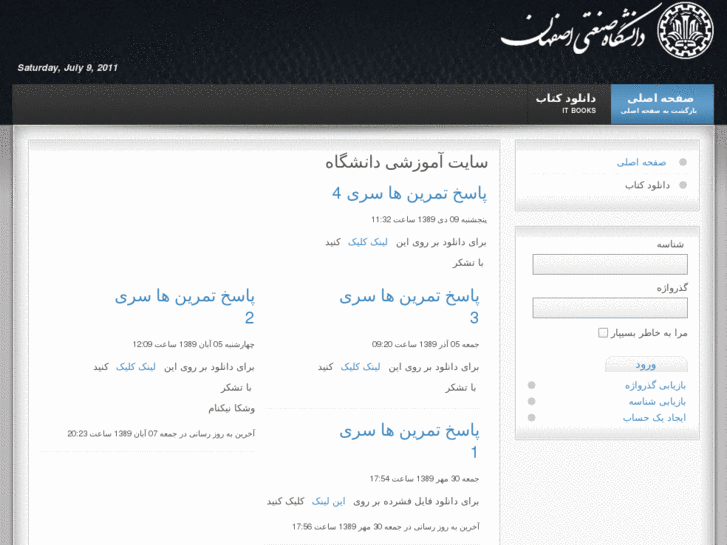
Task: Click the heading سایت آموزشی دانشگاه
Action: tap(406, 162)
